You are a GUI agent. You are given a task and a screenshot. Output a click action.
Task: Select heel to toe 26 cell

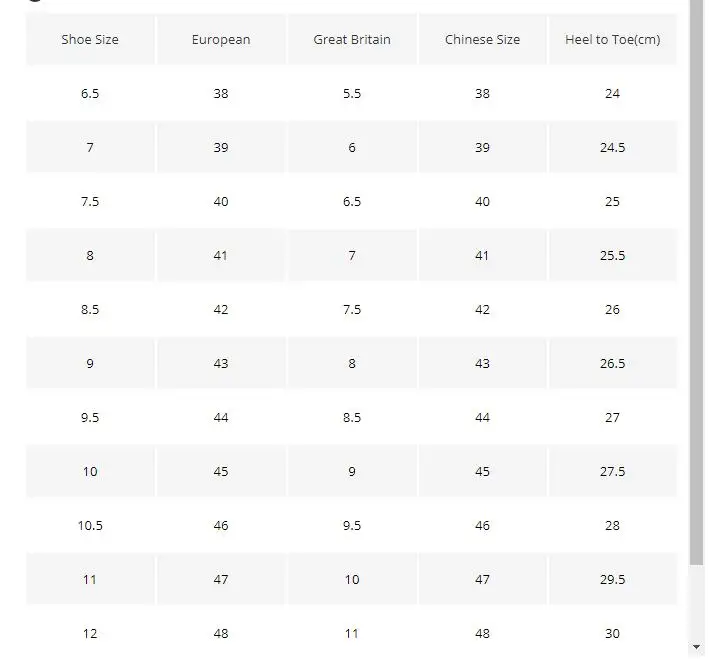(613, 310)
